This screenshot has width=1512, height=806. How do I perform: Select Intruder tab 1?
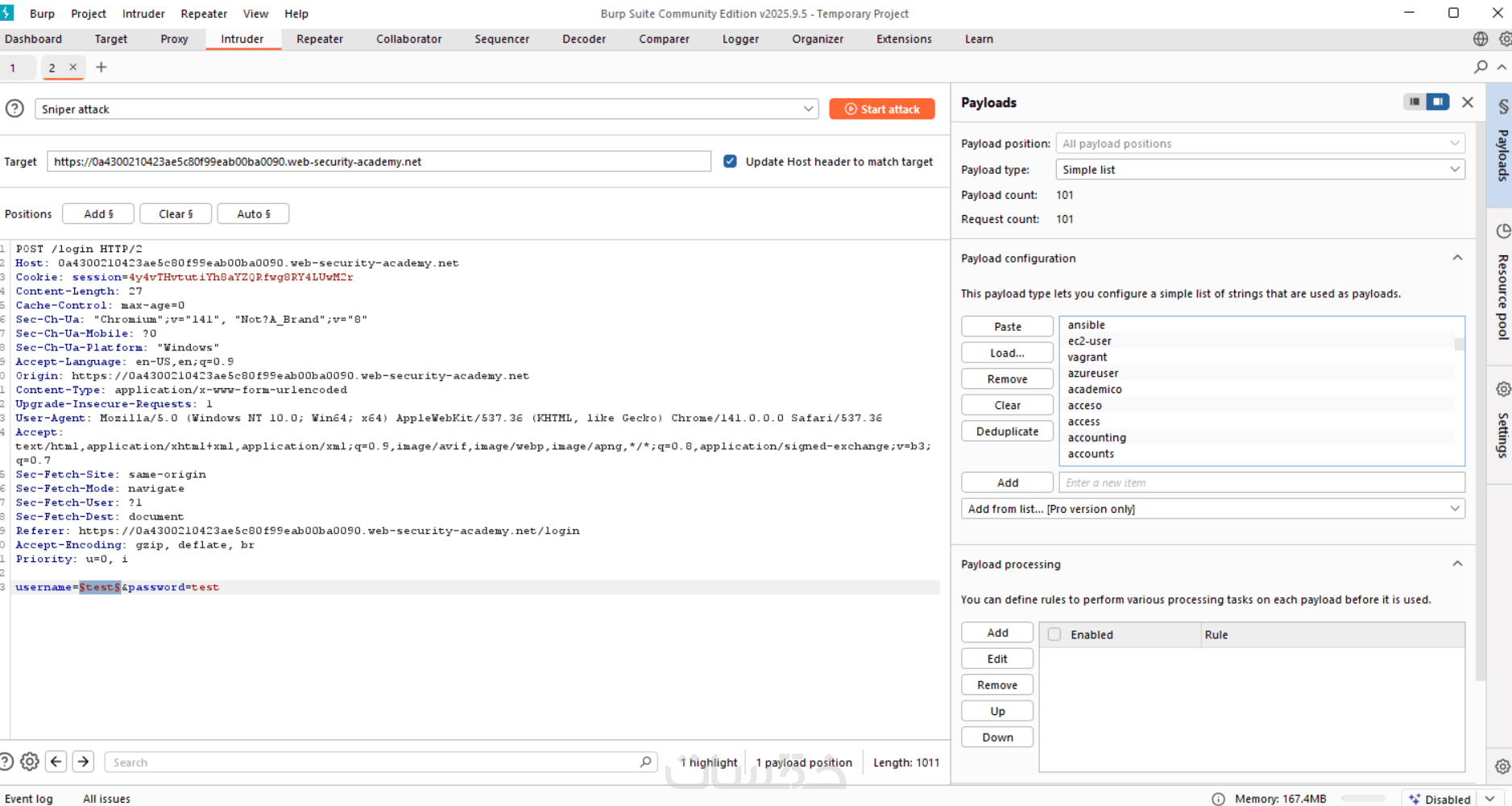13,68
